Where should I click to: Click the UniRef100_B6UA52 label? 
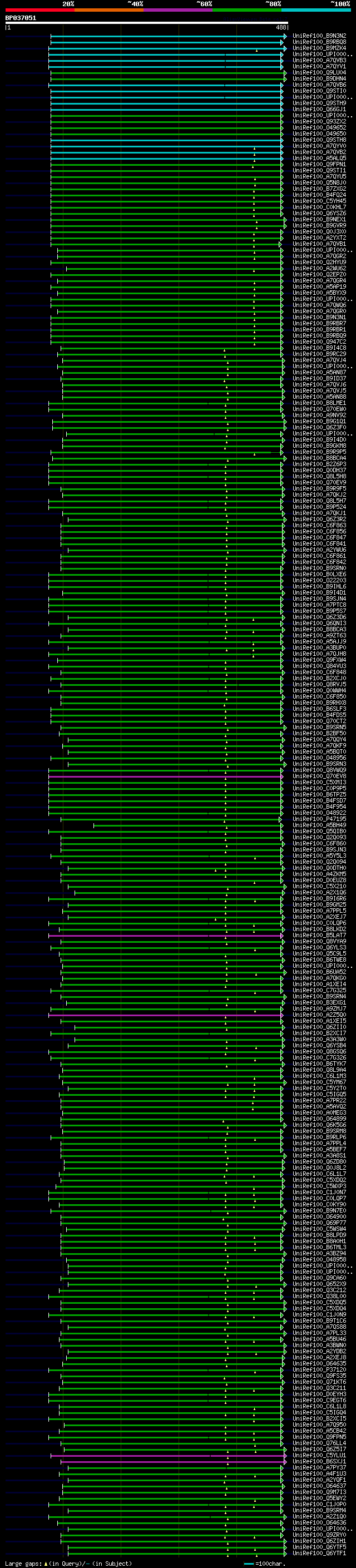(x=319, y=972)
